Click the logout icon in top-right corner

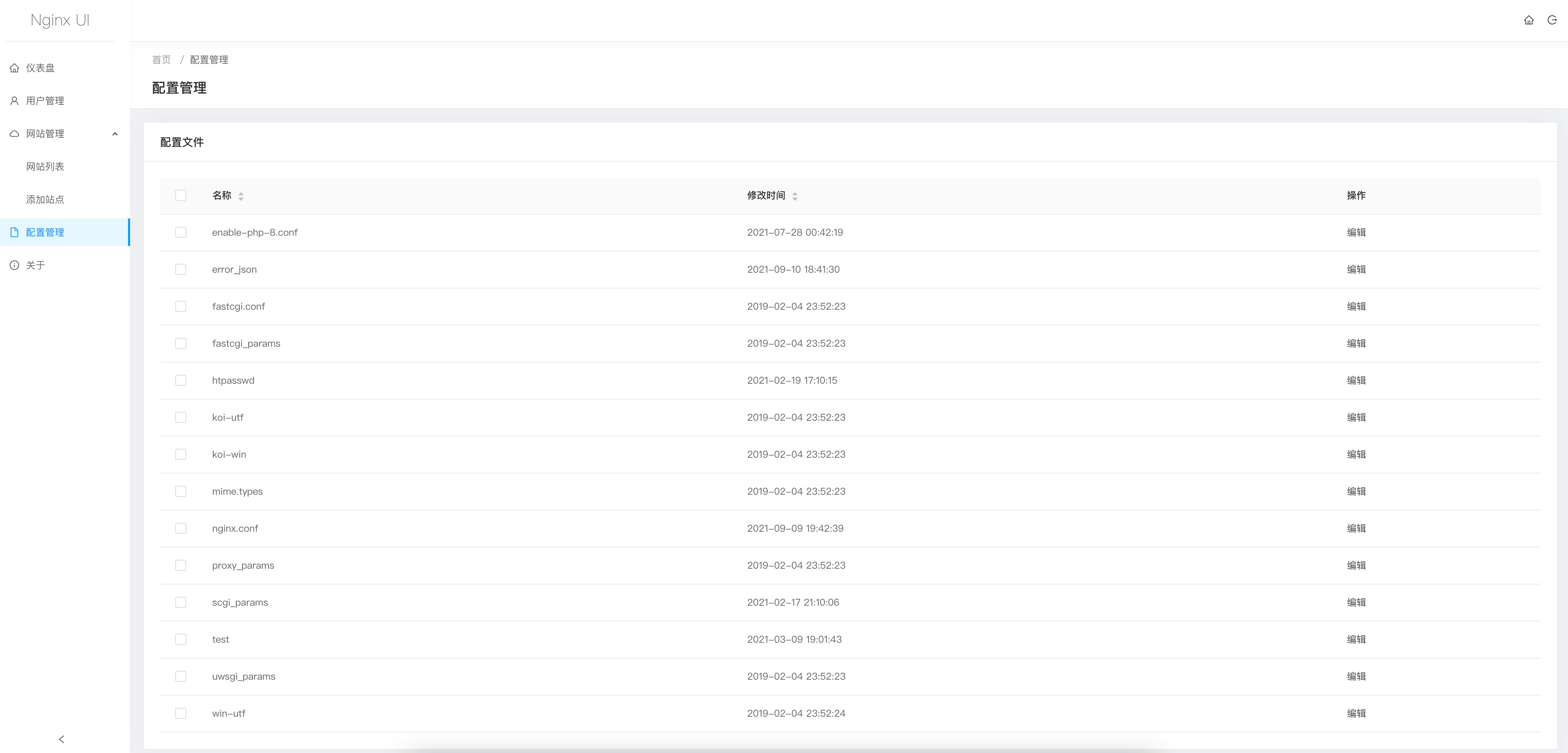[1552, 20]
